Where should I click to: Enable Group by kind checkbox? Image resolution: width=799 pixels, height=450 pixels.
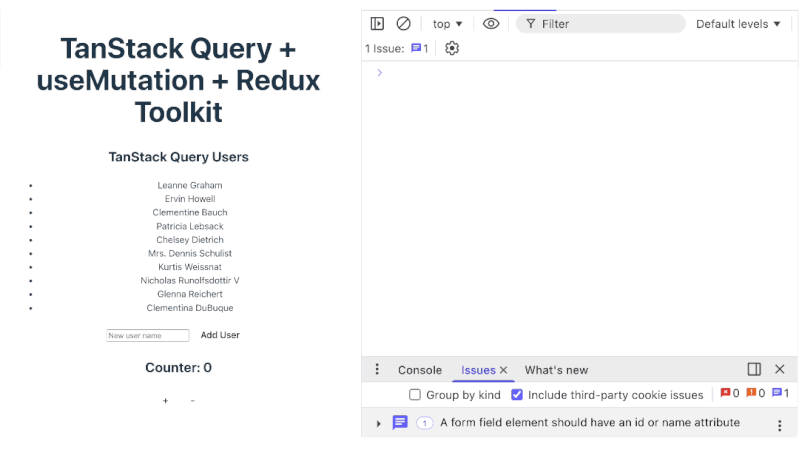tap(415, 395)
